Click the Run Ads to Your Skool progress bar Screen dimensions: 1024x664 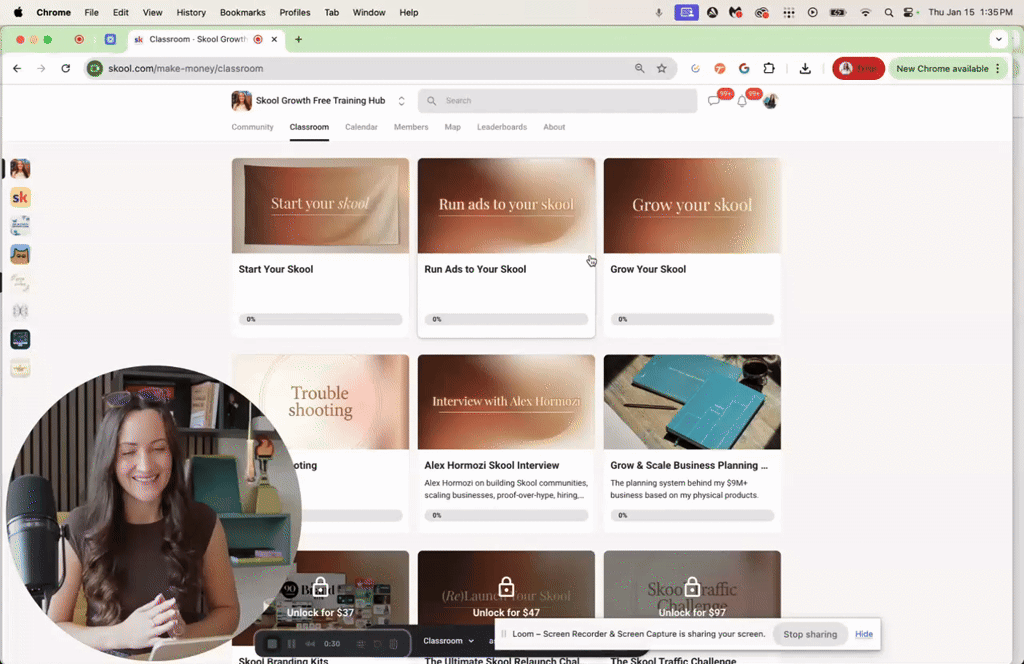click(x=506, y=319)
